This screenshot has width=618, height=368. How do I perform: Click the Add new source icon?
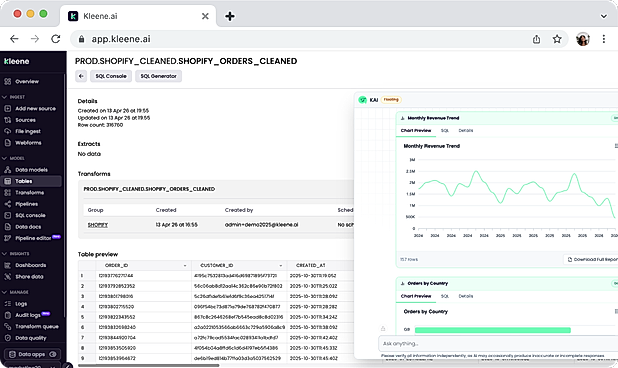click(7, 108)
